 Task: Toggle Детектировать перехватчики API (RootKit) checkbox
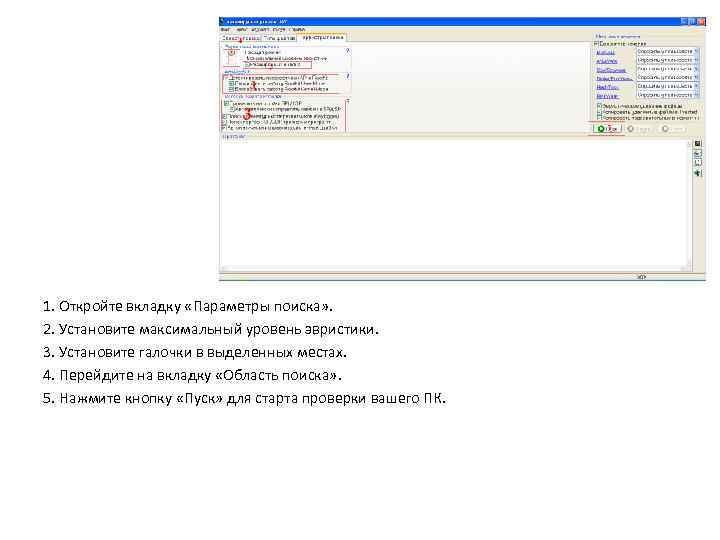pos(227,78)
